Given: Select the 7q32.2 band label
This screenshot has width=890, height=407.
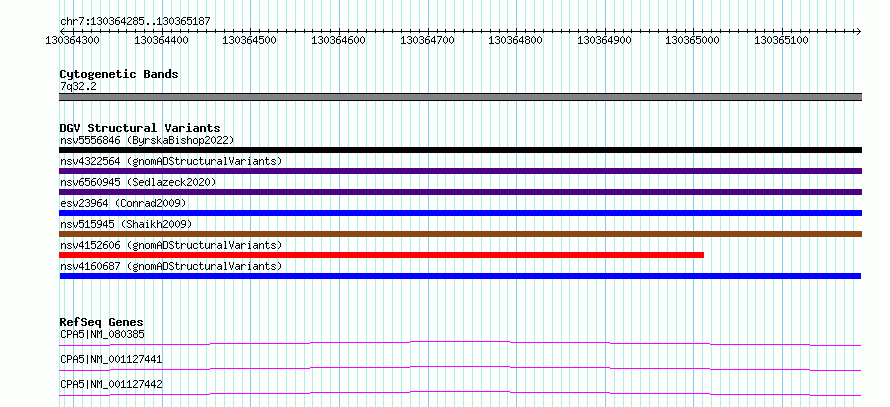Looking at the screenshot, I should [x=78, y=86].
